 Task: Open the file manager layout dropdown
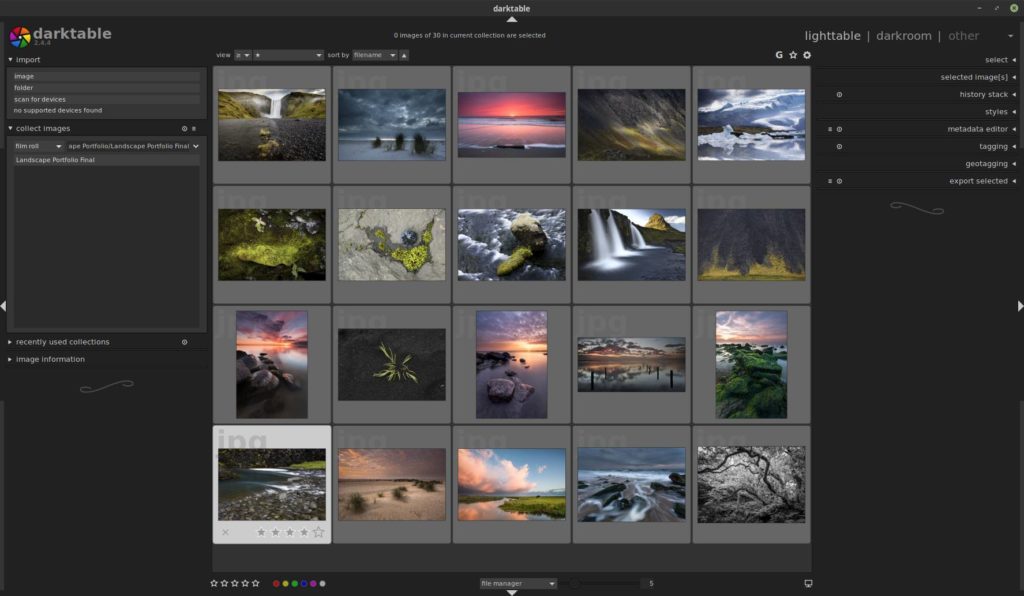coord(517,583)
